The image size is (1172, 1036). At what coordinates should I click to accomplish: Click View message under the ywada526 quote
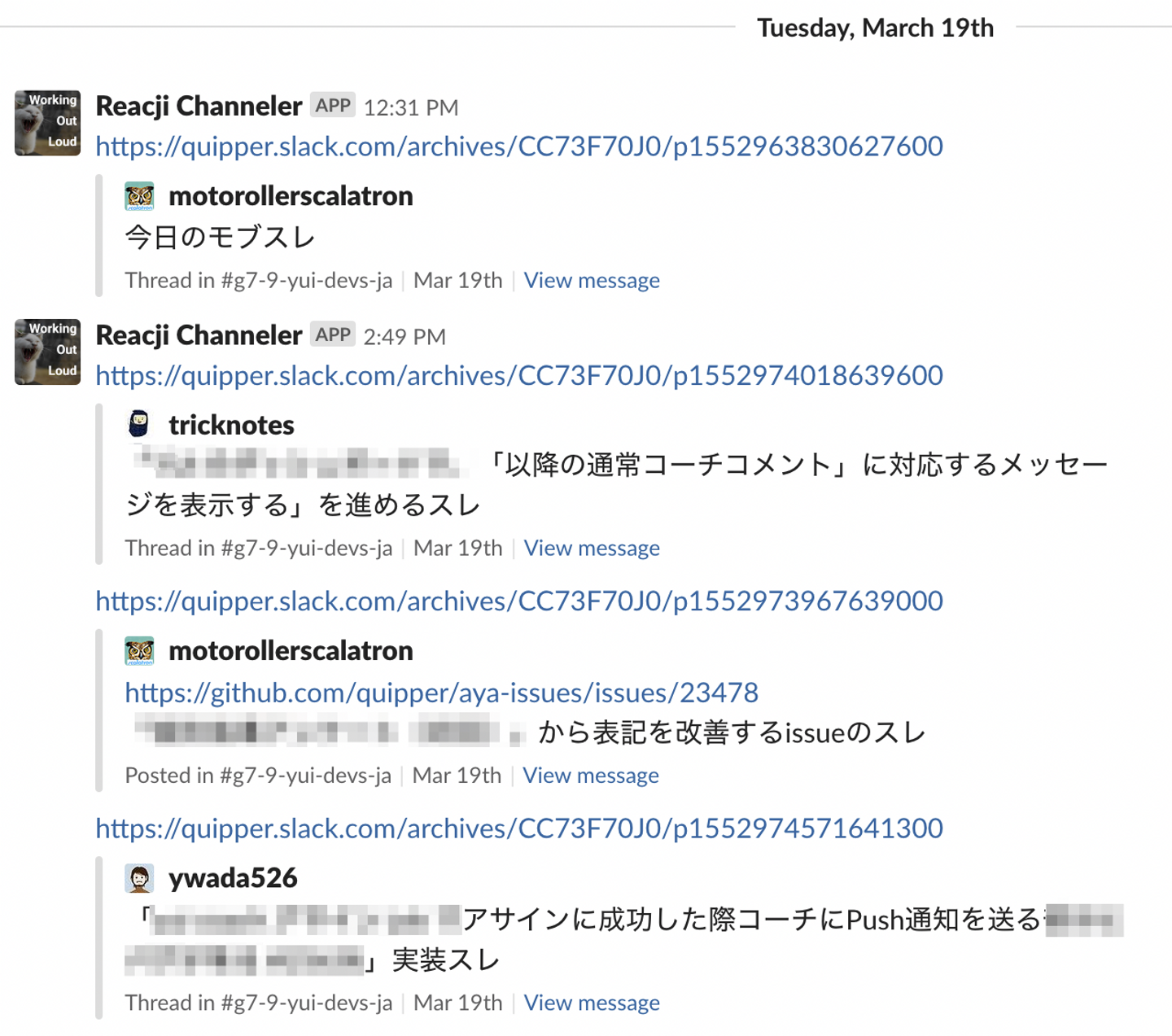click(x=592, y=1003)
